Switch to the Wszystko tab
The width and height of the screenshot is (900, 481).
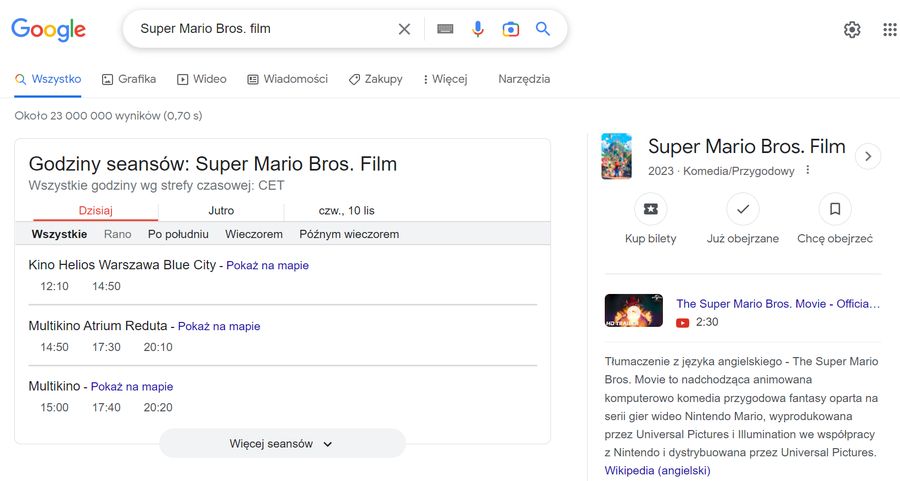[48, 79]
